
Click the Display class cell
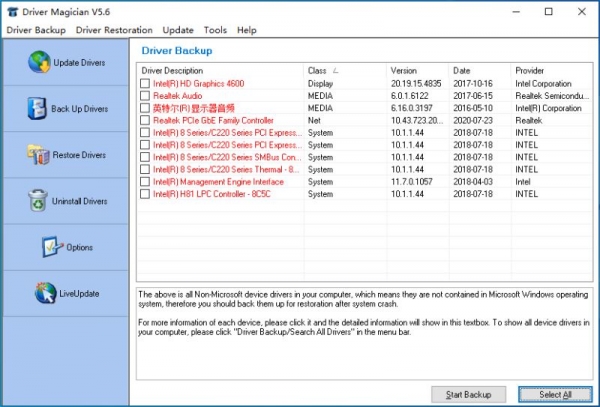pyautogui.click(x=320, y=83)
